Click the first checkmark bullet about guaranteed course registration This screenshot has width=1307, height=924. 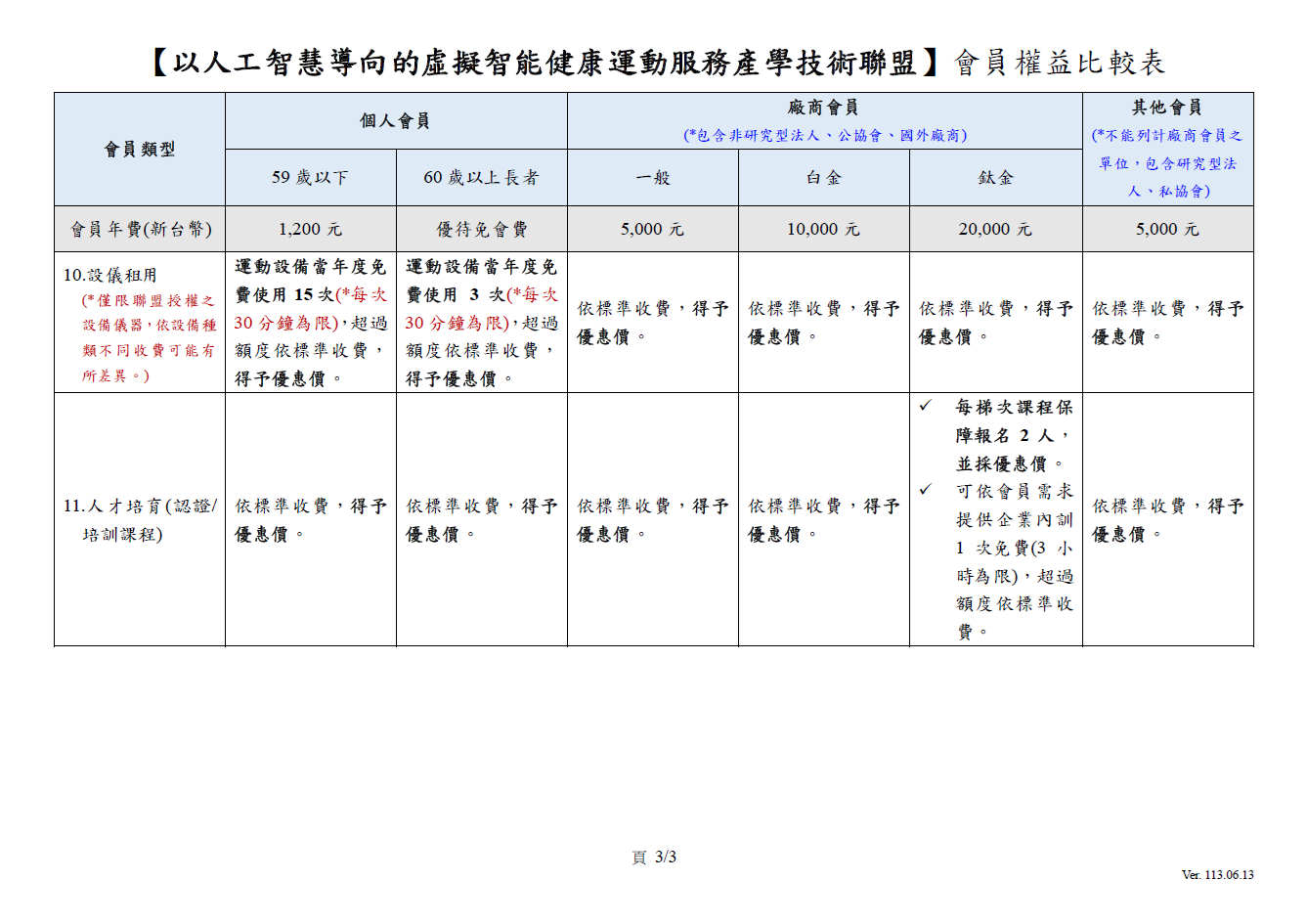coord(925,407)
